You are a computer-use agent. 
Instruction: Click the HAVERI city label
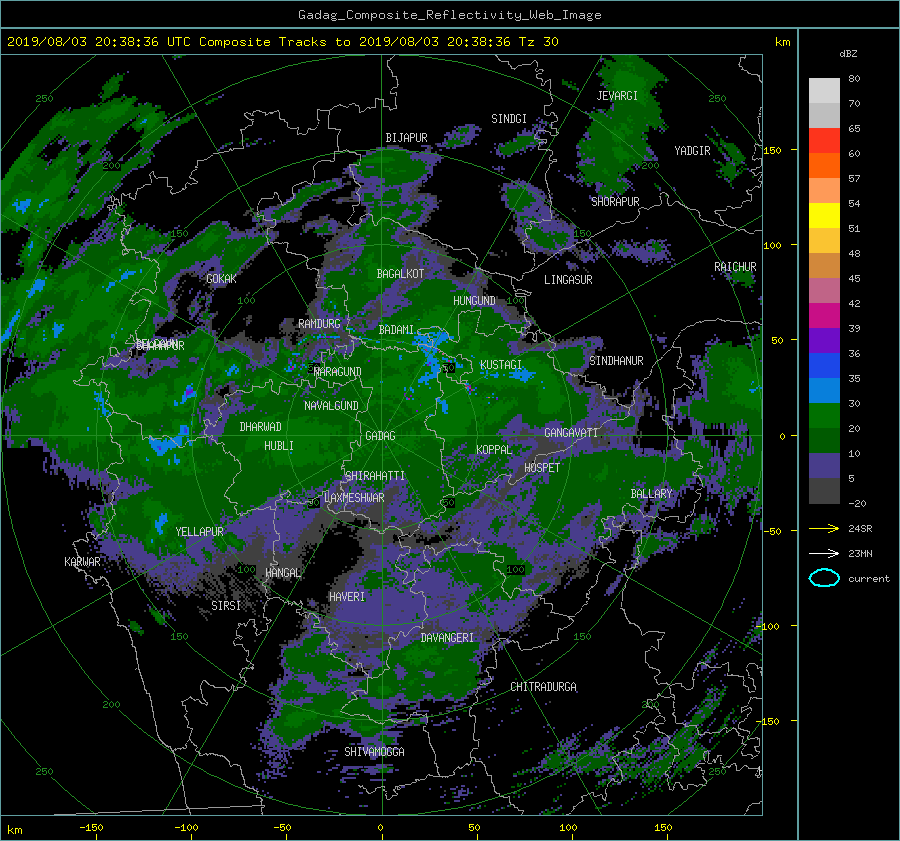pos(347,597)
